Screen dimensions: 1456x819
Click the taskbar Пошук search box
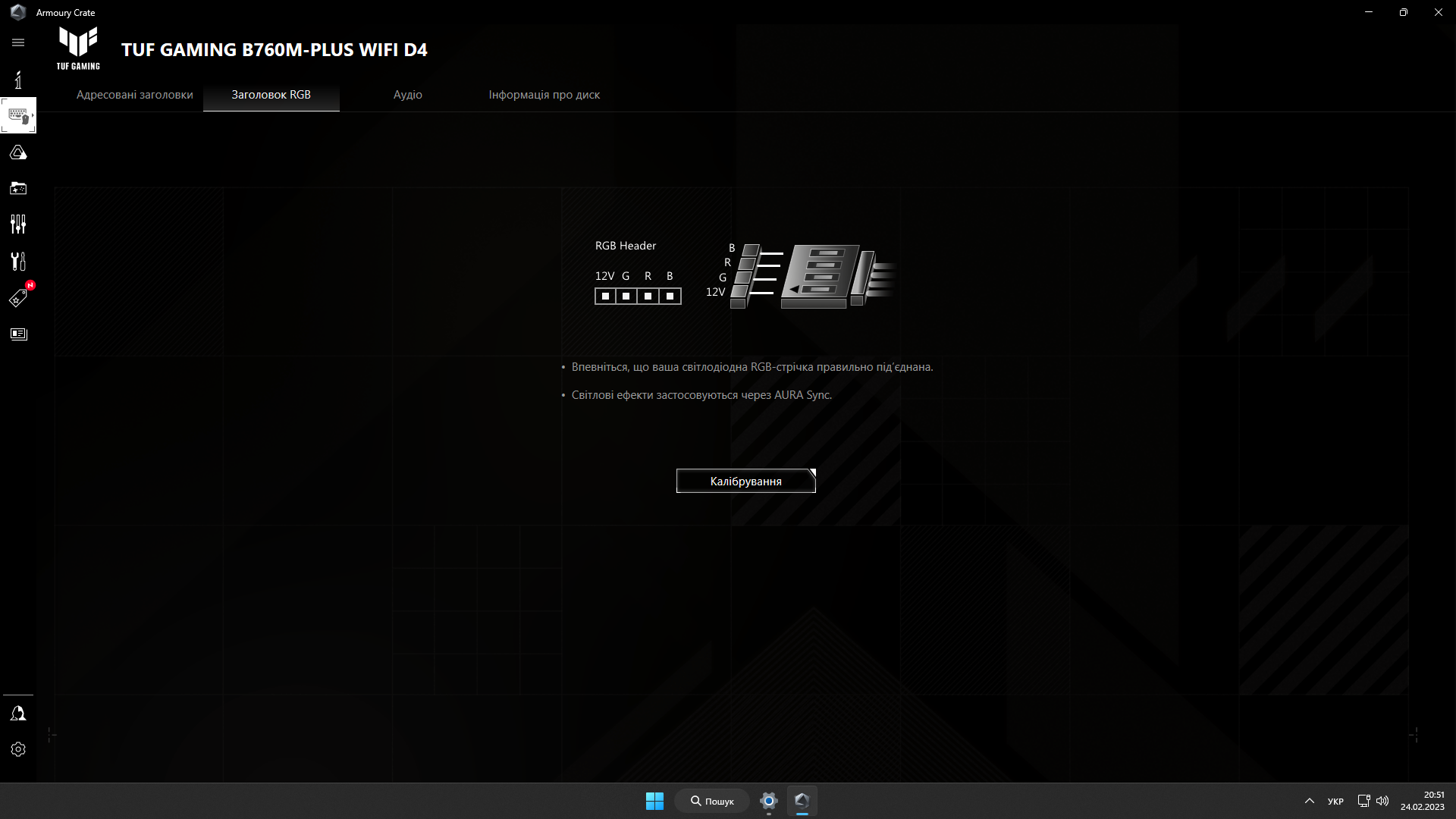711,801
